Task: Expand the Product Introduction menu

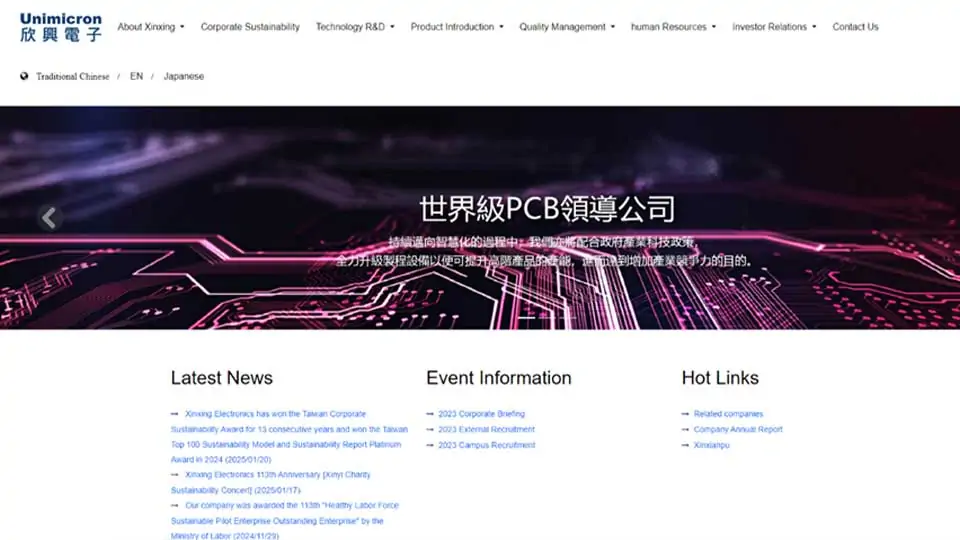Action: 457,27
